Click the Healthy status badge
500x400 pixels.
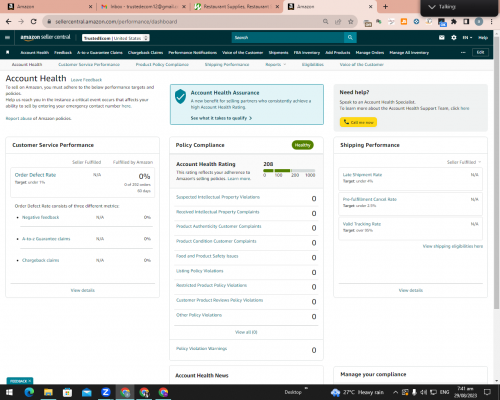(x=302, y=145)
